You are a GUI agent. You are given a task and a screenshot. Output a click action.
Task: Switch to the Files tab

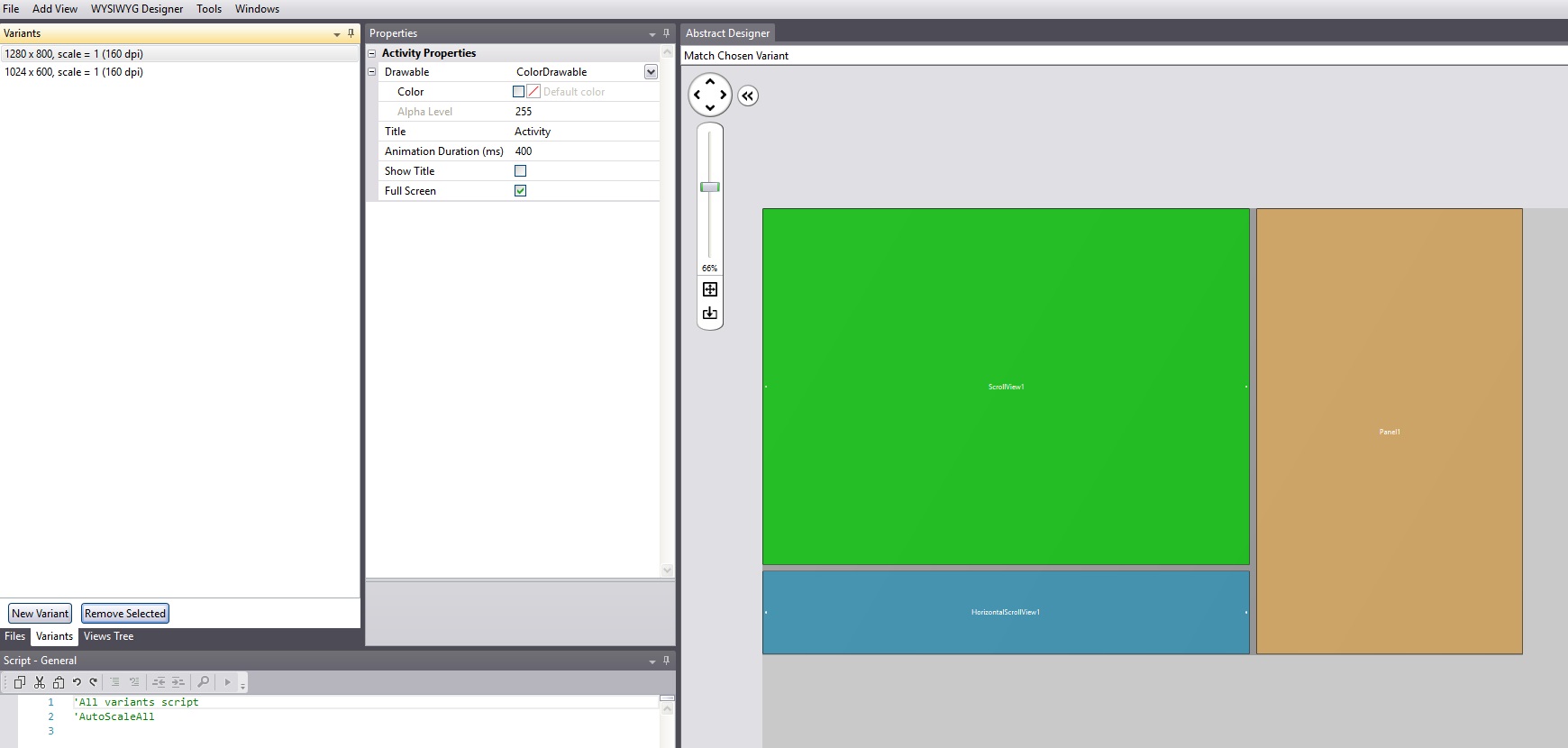click(x=15, y=636)
